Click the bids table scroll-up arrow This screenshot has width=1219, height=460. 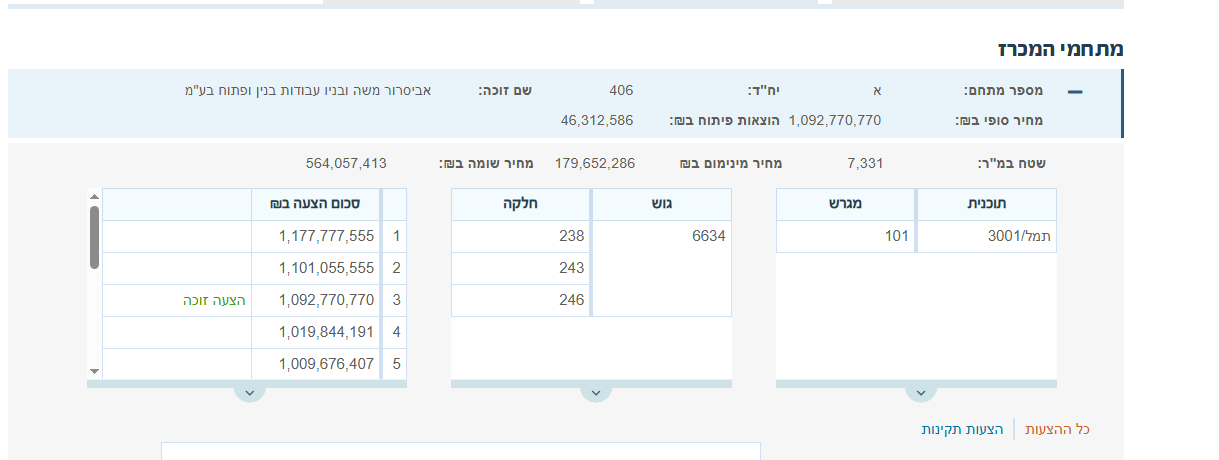pyautogui.click(x=95, y=197)
